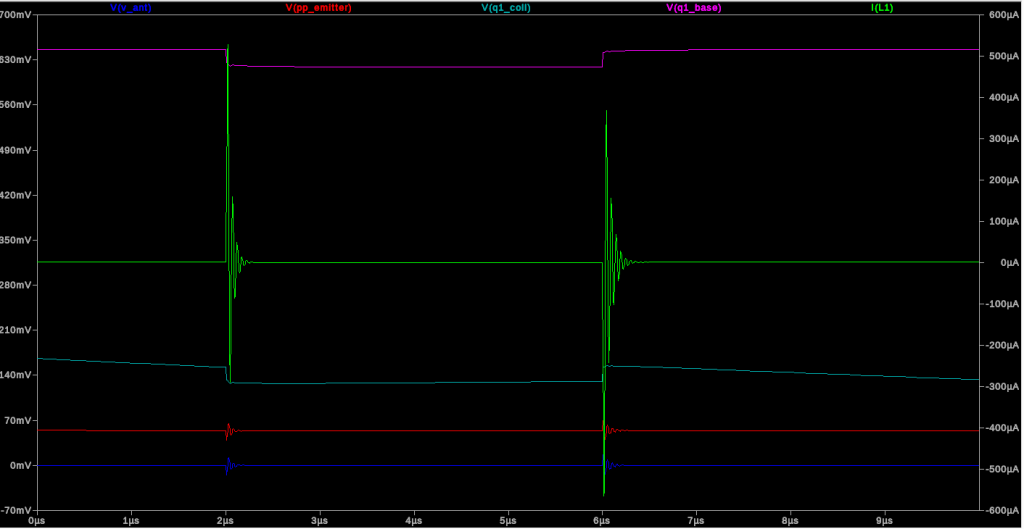Click the 140mV voltage axis label
Viewport: 1024px width, 529px height.
click(17, 376)
